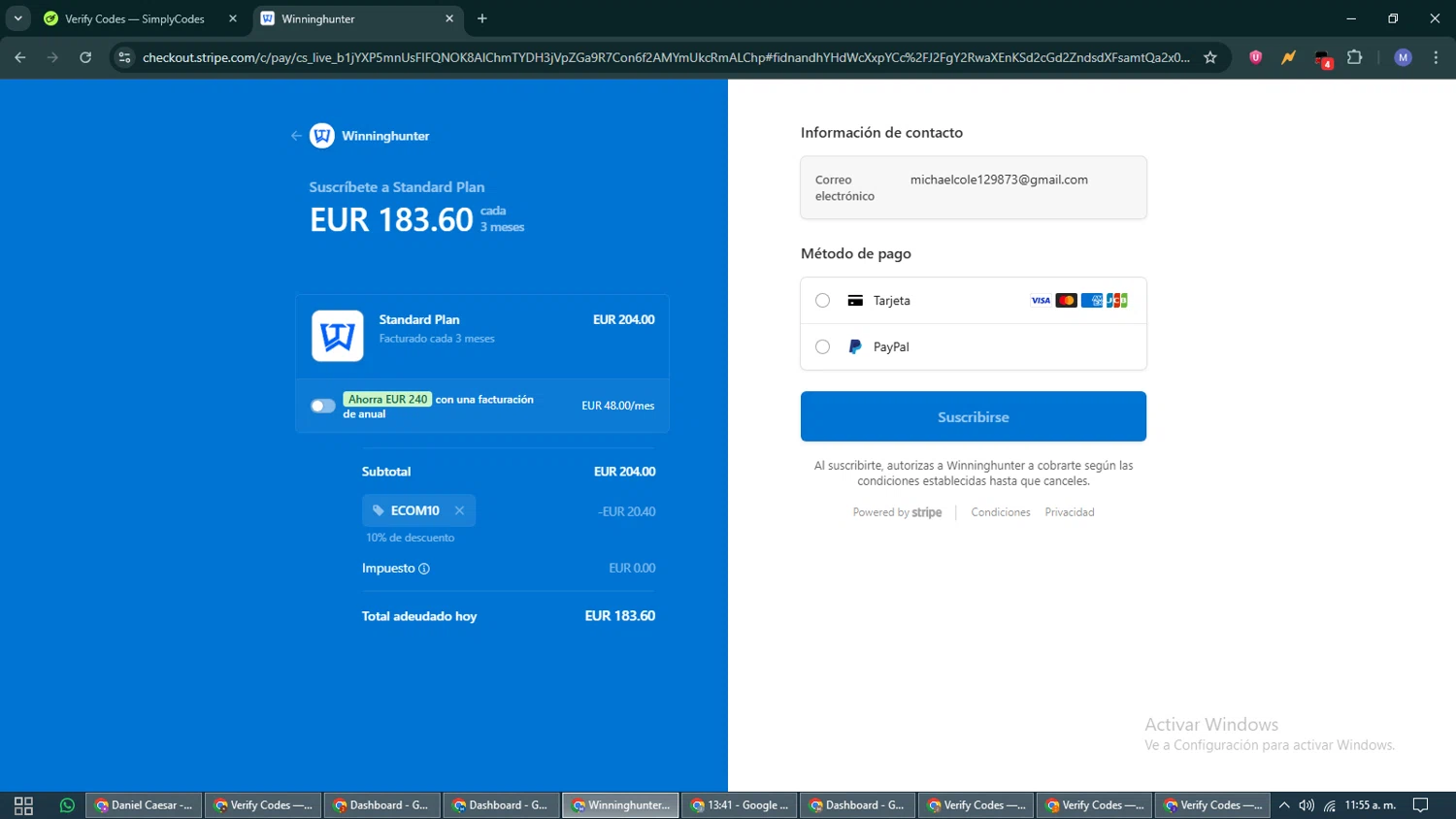Open the extension with red badge 4
Viewport: 1456px width, 819px height.
pyautogui.click(x=1322, y=58)
